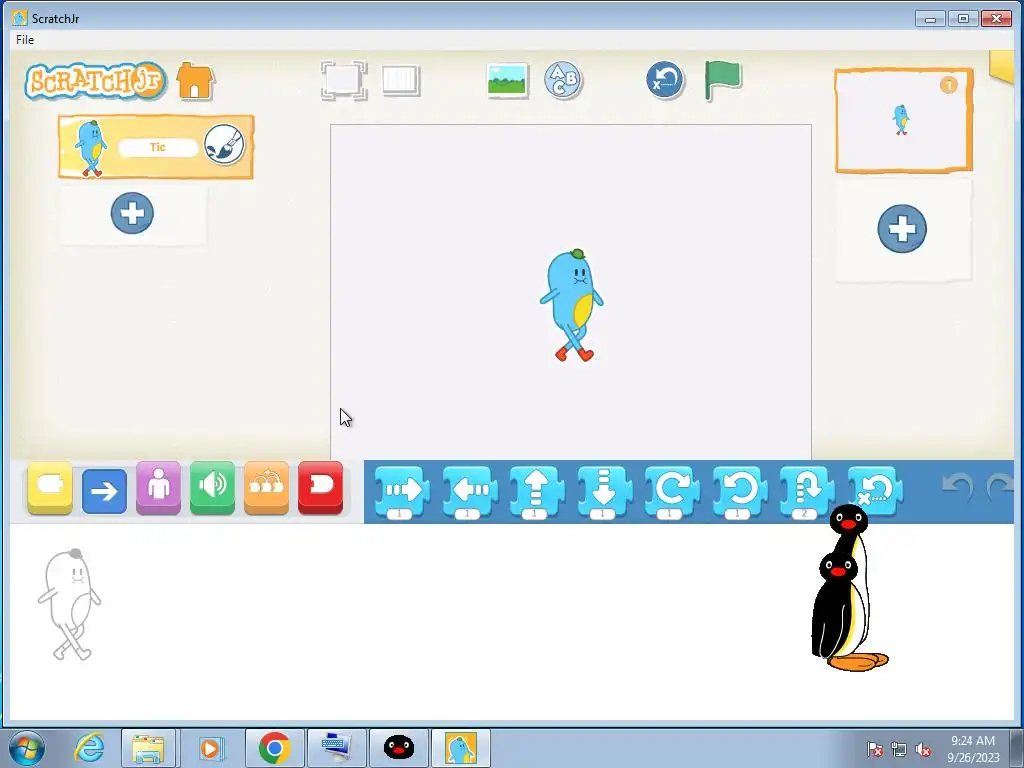Select the Tic character card in the list

point(156,147)
